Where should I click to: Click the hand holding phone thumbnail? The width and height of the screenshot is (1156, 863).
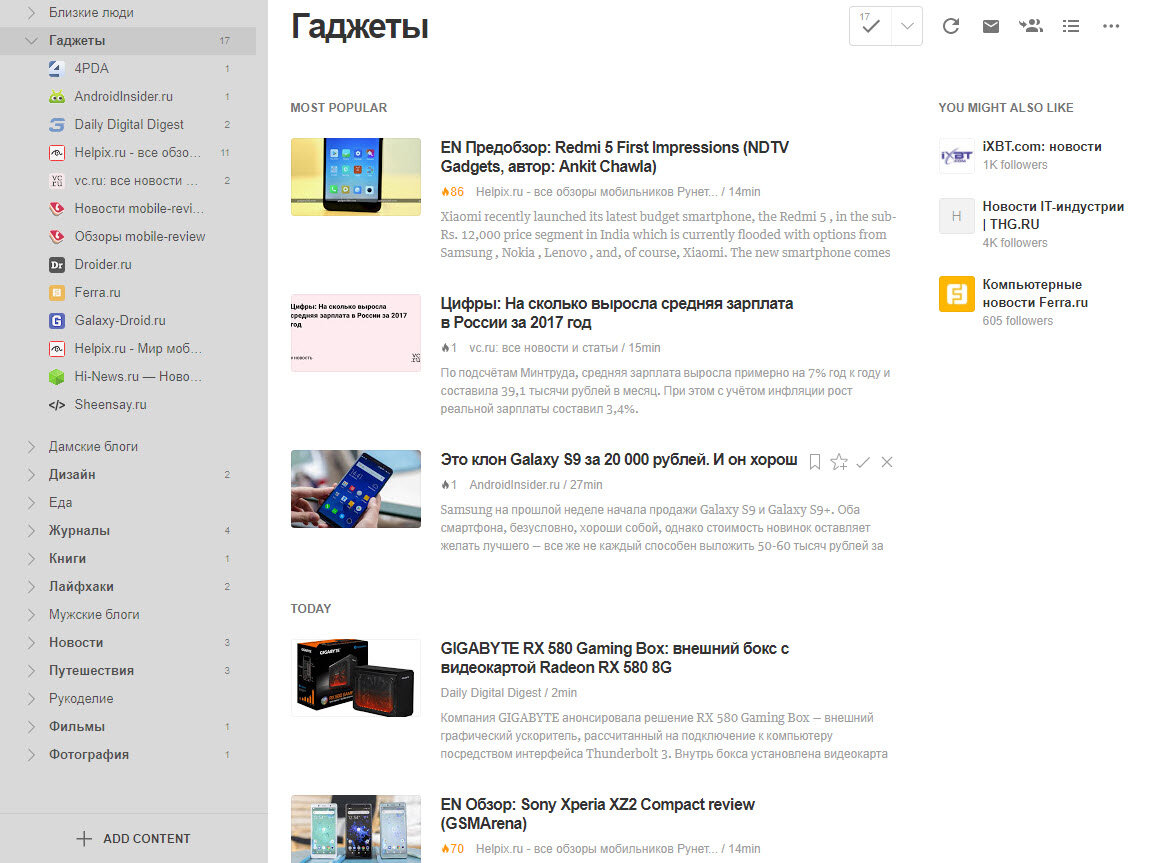point(355,489)
